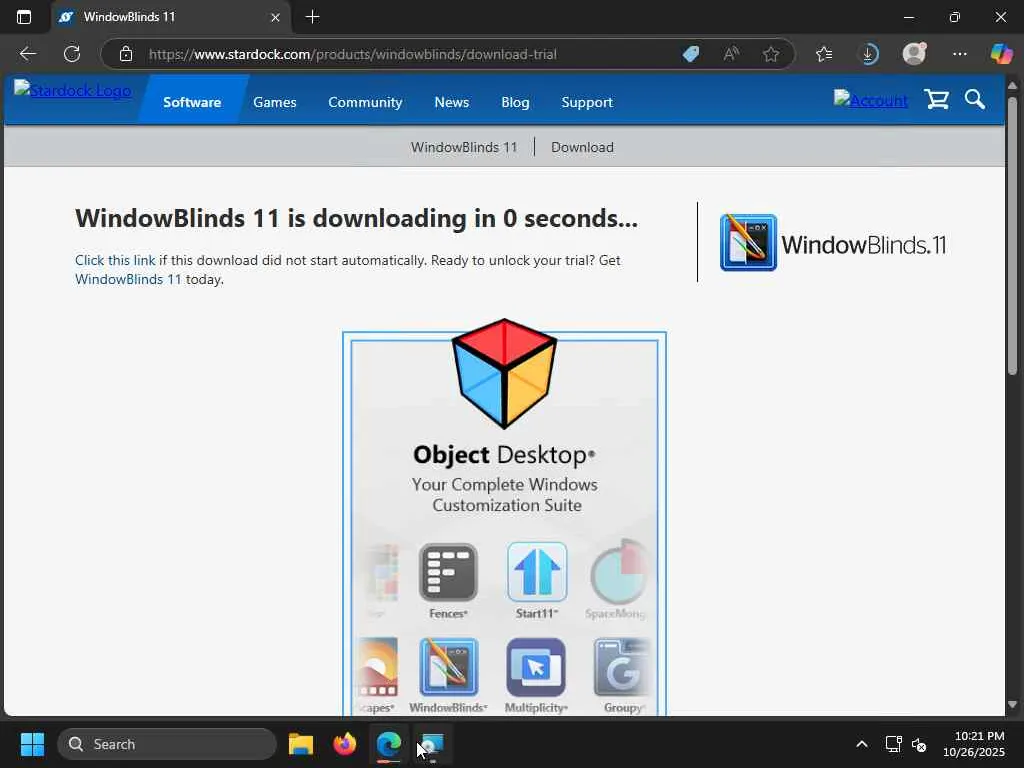Click the WindowBlinds.11 product logo
The image size is (1024, 768).
click(x=833, y=243)
